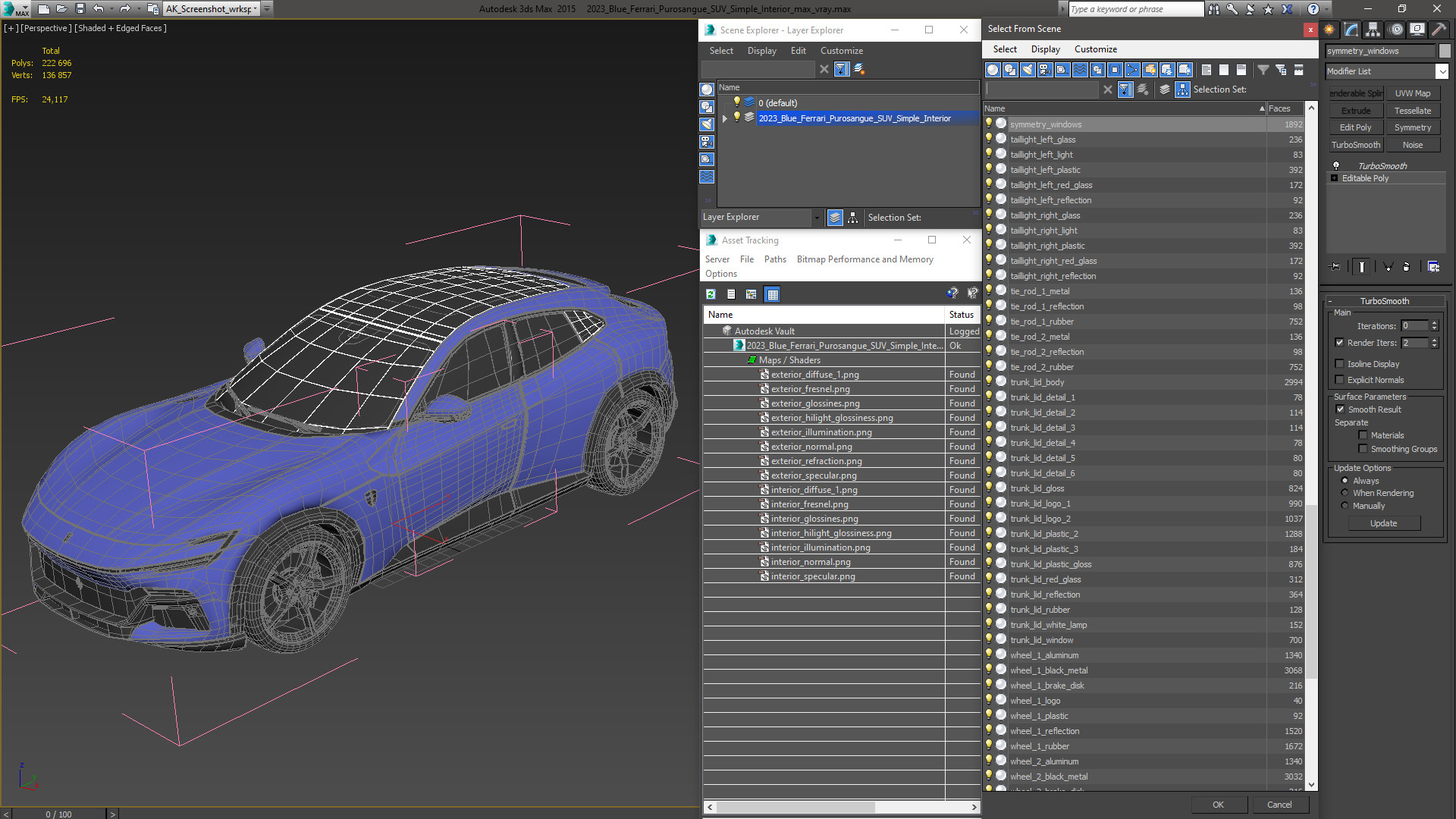Viewport: 1456px width, 819px height.
Task: Click Select All icon in Select From Scene
Action: [1207, 70]
